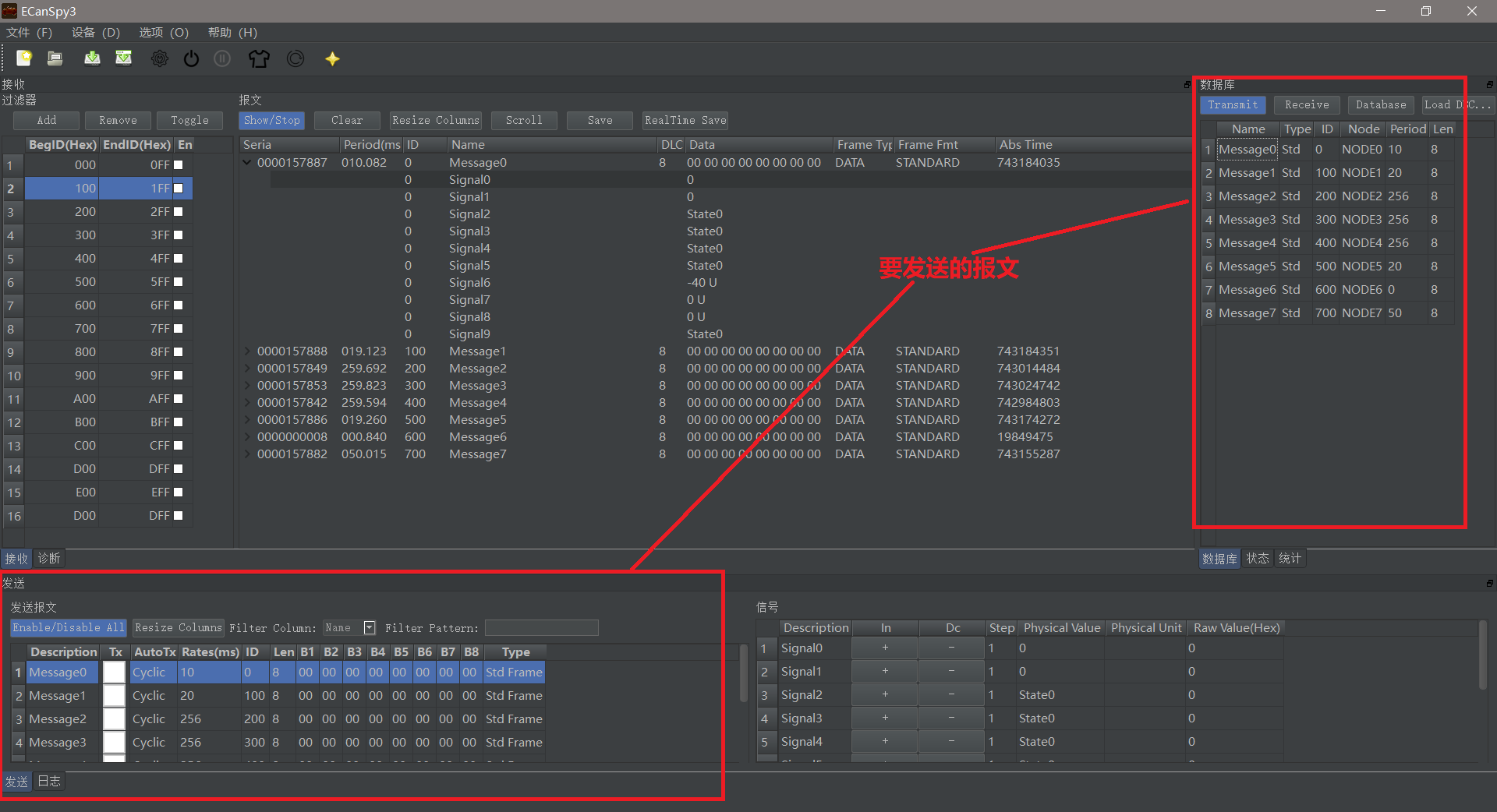Click the Receive button in database panel

click(x=1307, y=104)
